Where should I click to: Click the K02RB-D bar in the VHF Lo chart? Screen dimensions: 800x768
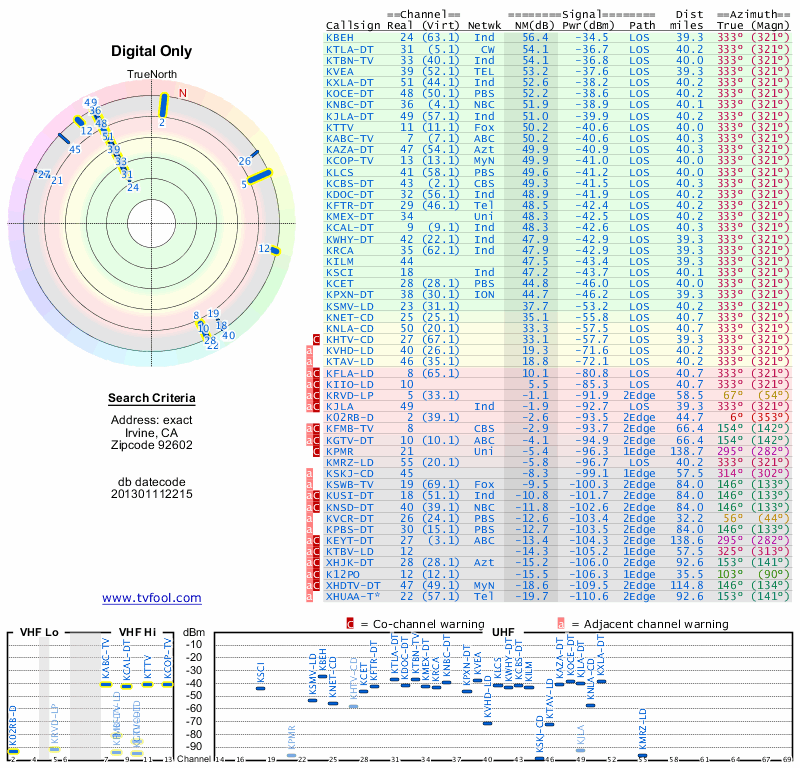[13, 751]
